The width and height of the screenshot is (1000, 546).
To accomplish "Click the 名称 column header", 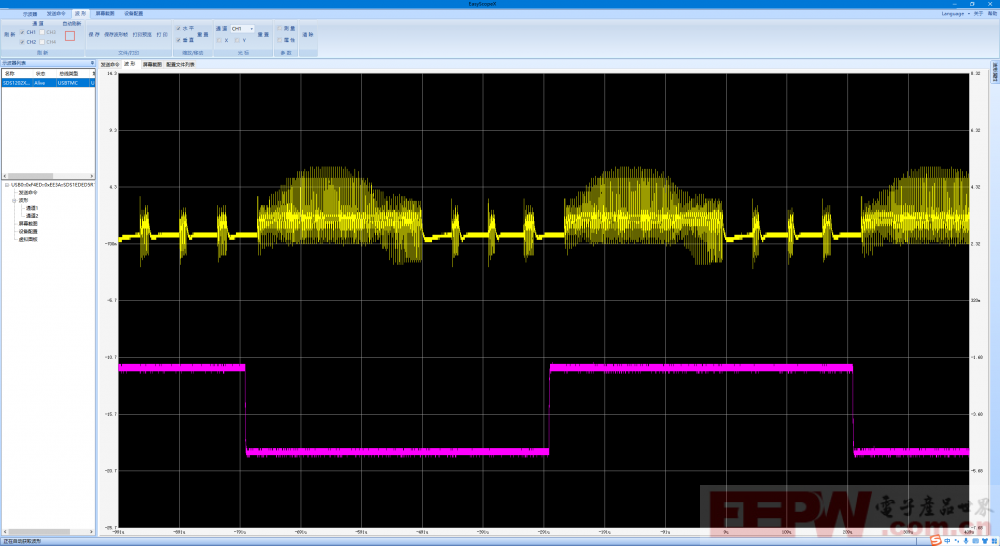I will (17, 74).
